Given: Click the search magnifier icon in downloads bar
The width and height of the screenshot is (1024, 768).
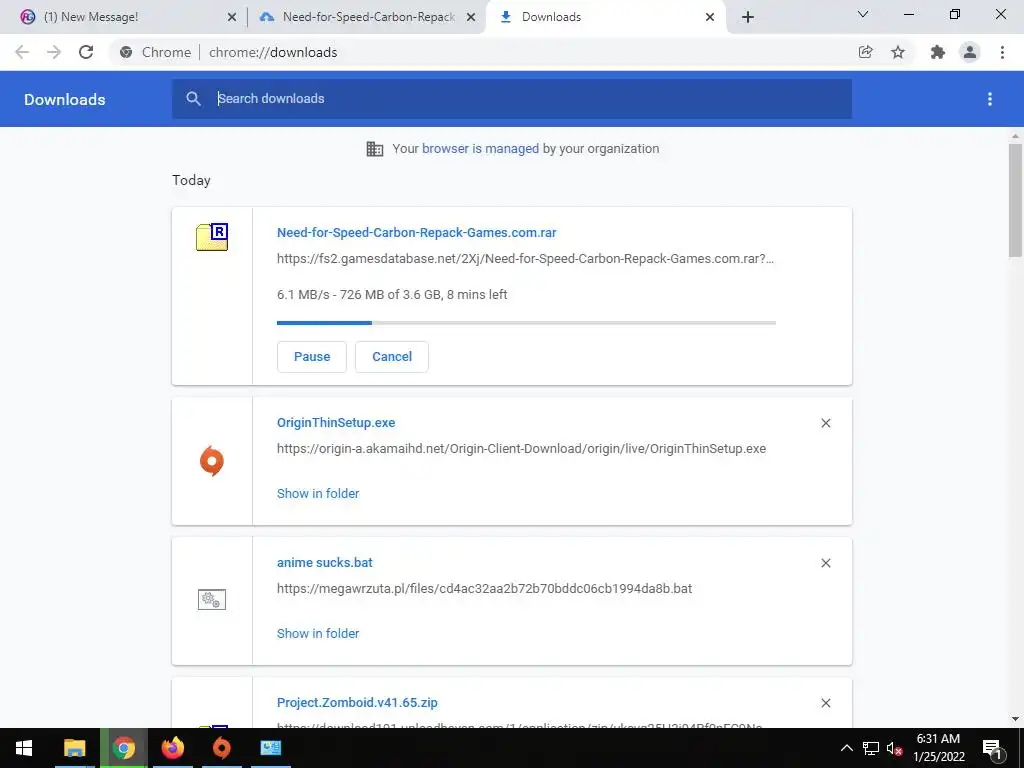Looking at the screenshot, I should 193,99.
